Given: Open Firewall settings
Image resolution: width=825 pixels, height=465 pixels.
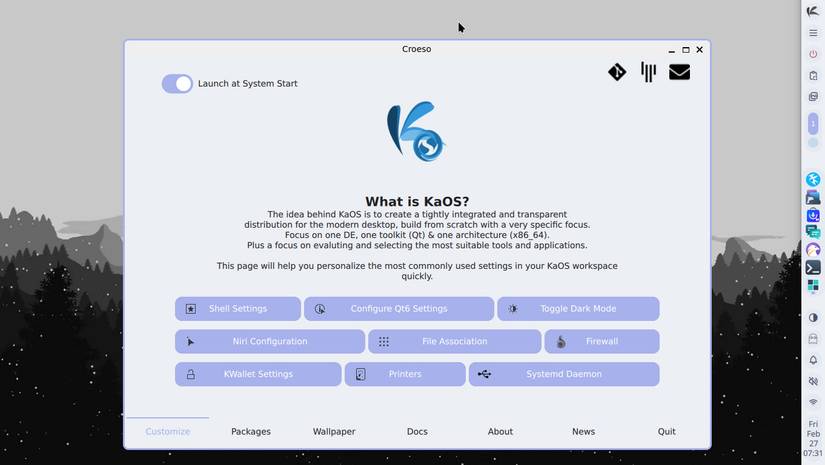Looking at the screenshot, I should (x=602, y=341).
